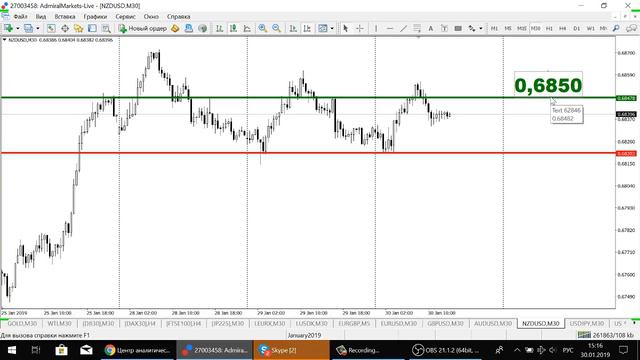Expand the arrows tool dropdown
Viewport: 640px width, 360px height.
pyautogui.click(x=480, y=29)
